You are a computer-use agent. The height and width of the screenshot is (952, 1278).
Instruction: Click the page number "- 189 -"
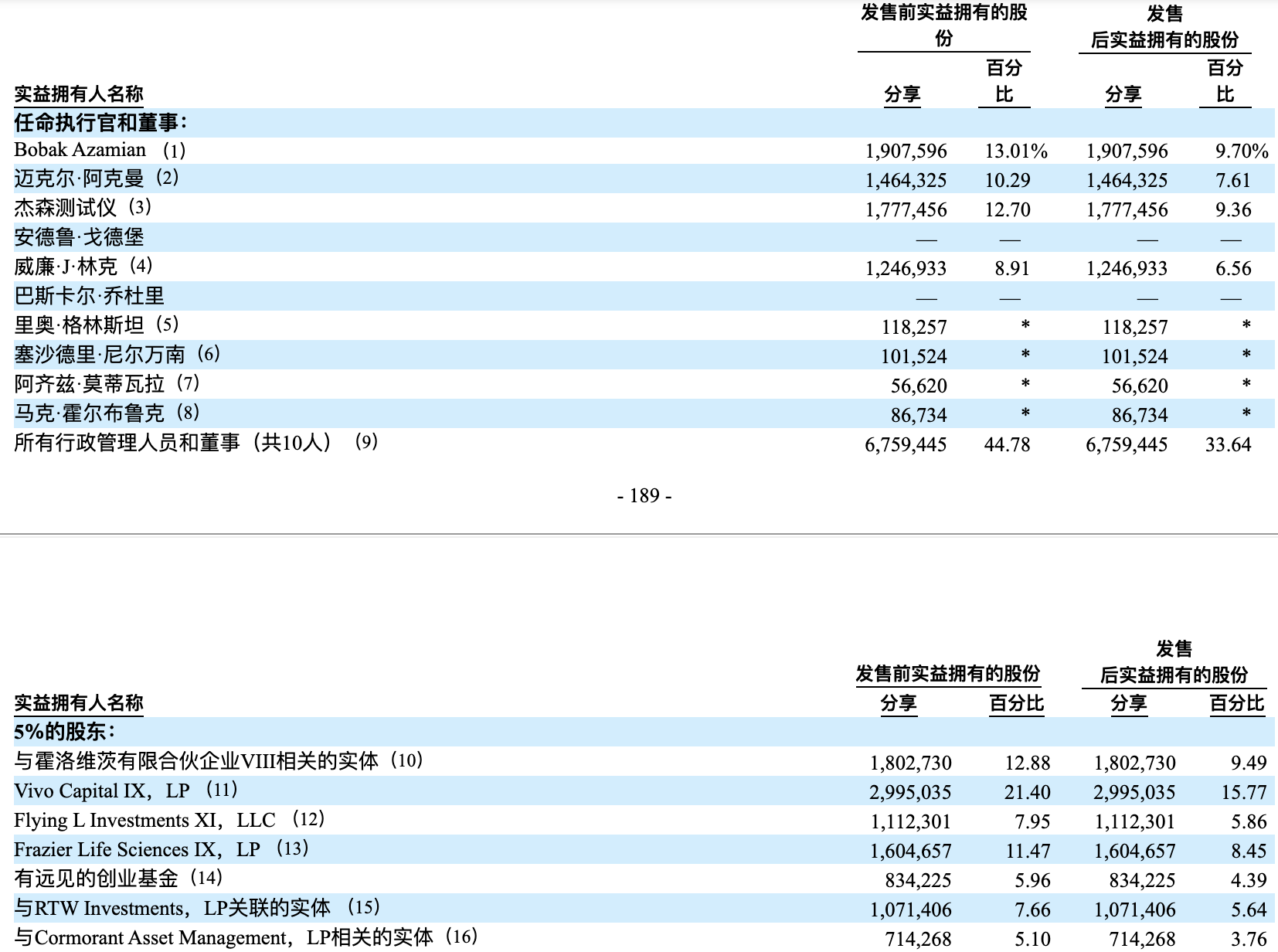click(644, 496)
